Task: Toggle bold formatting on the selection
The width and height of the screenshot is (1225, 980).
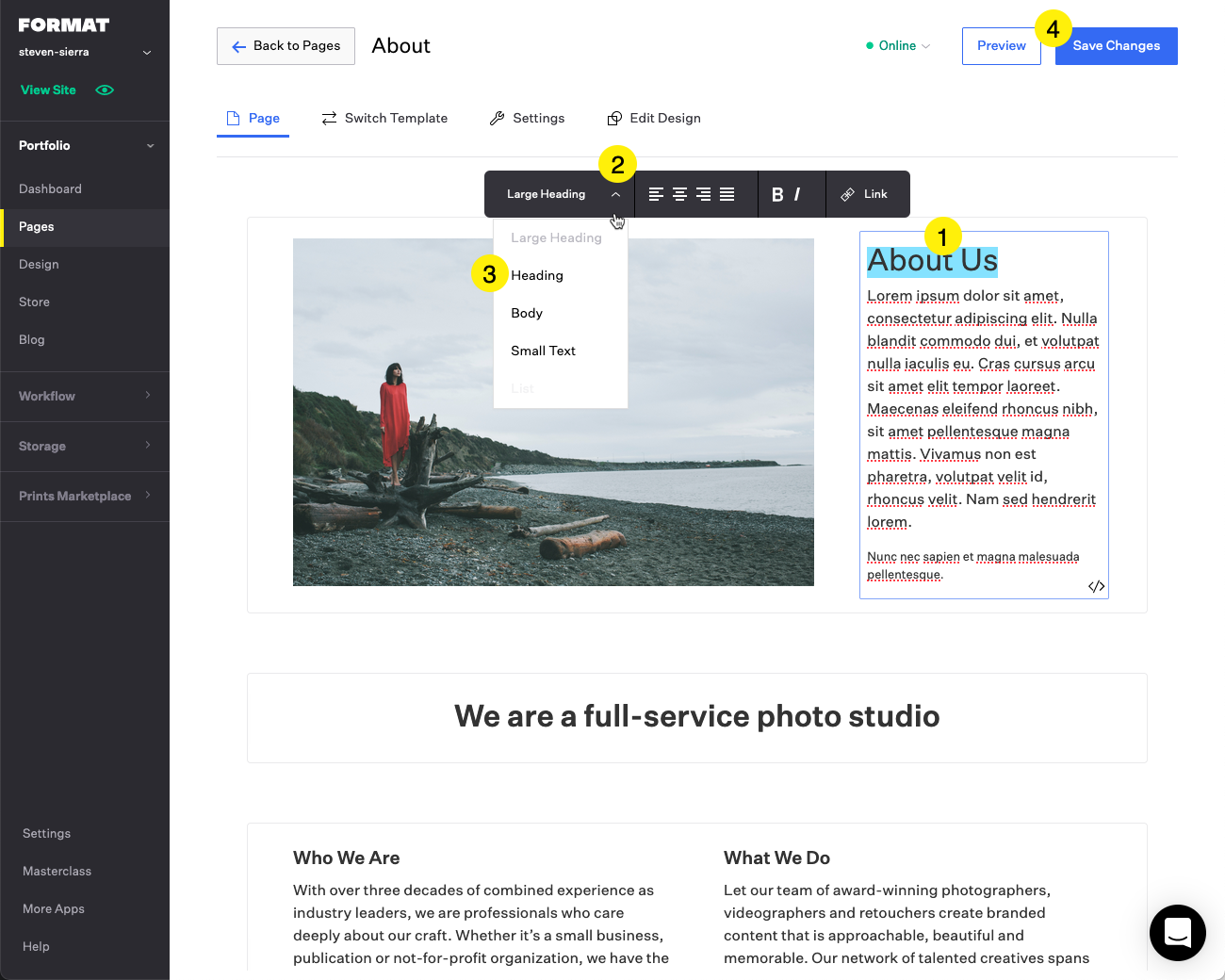Action: pyautogui.click(x=776, y=194)
